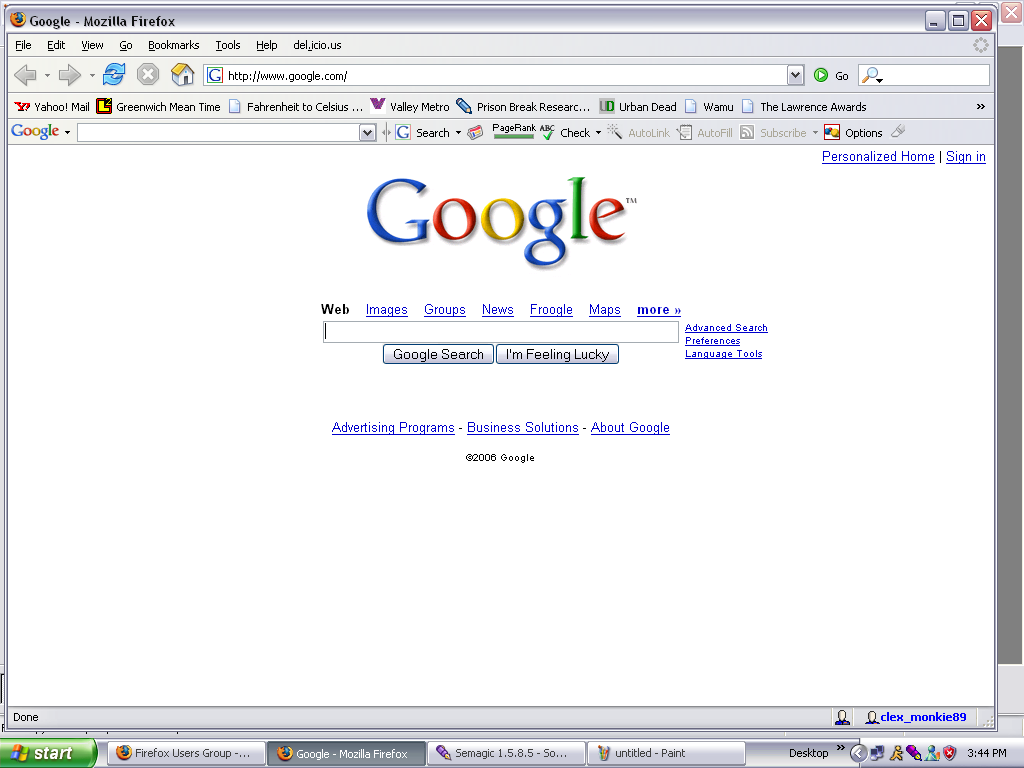Image resolution: width=1024 pixels, height=768 pixels.
Task: Click the AutoLink toolbar button
Action: 639,133
